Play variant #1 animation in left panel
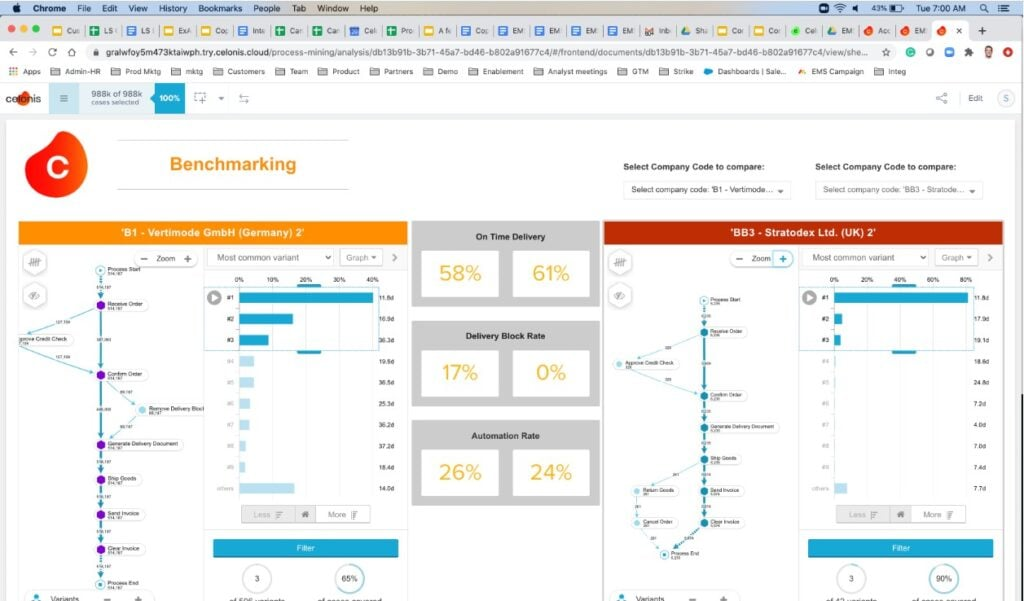This screenshot has width=1024, height=601. [214, 297]
